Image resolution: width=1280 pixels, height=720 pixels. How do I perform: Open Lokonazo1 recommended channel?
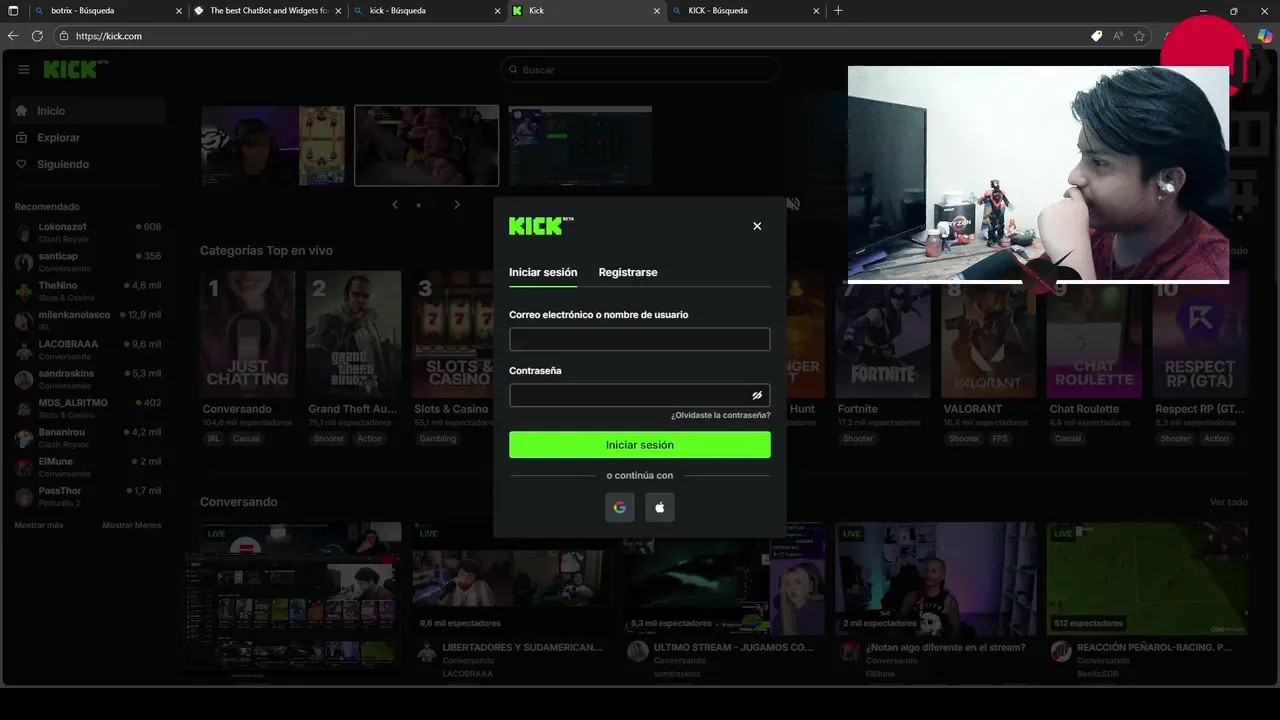pos(88,232)
